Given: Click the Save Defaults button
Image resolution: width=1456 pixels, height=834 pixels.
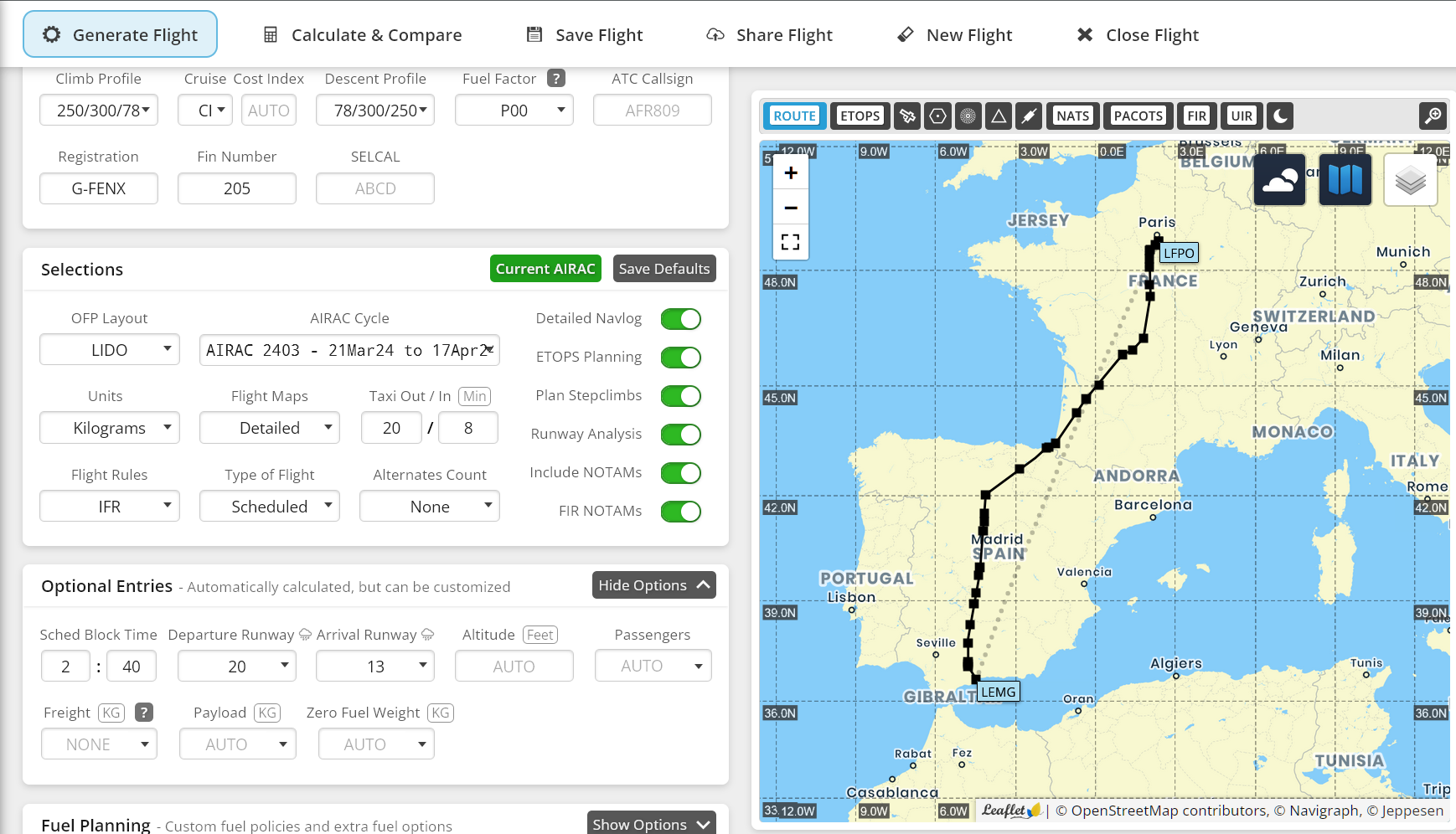Looking at the screenshot, I should [x=664, y=268].
